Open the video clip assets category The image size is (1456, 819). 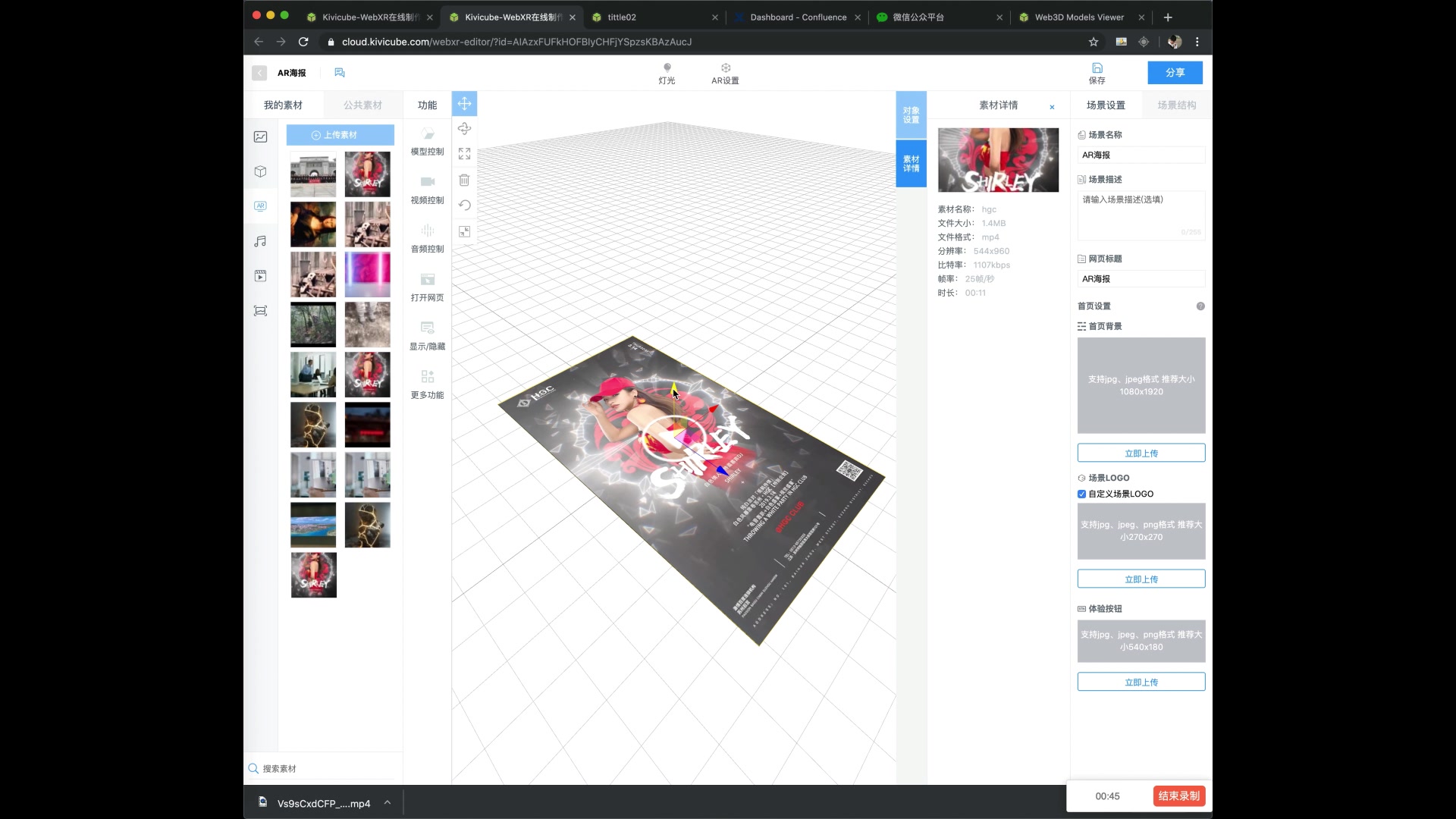(x=260, y=276)
